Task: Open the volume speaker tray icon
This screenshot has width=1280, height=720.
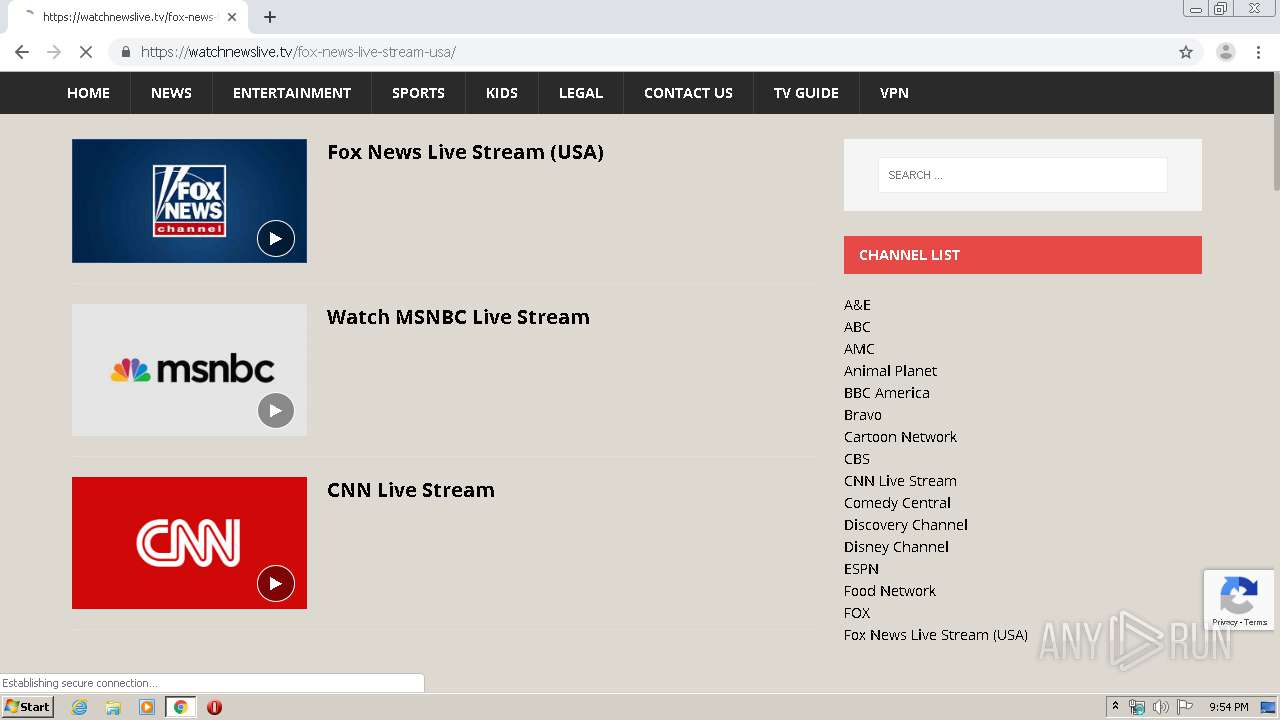Action: (x=1160, y=707)
